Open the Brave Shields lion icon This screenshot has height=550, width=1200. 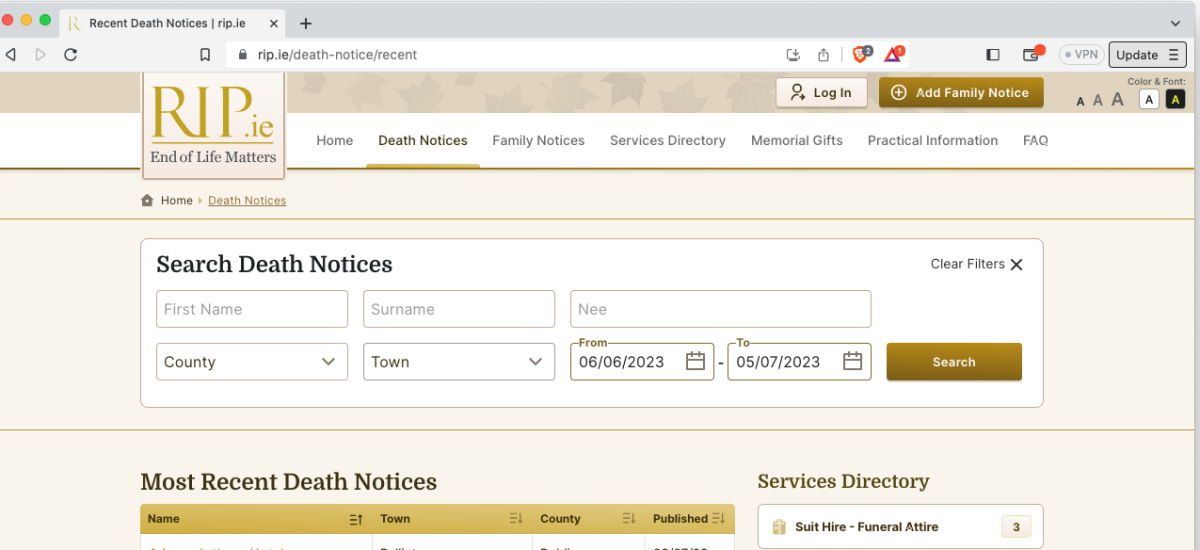(861, 54)
